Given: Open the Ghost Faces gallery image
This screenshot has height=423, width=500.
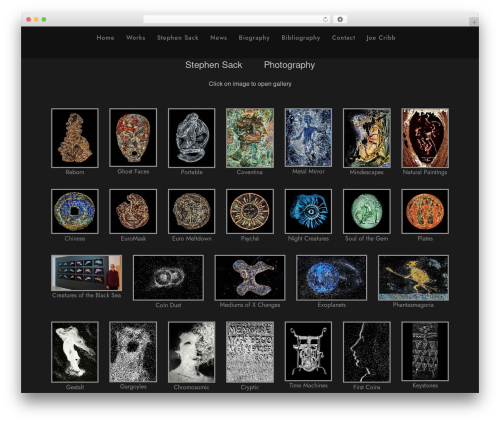Looking at the screenshot, I should (x=133, y=137).
